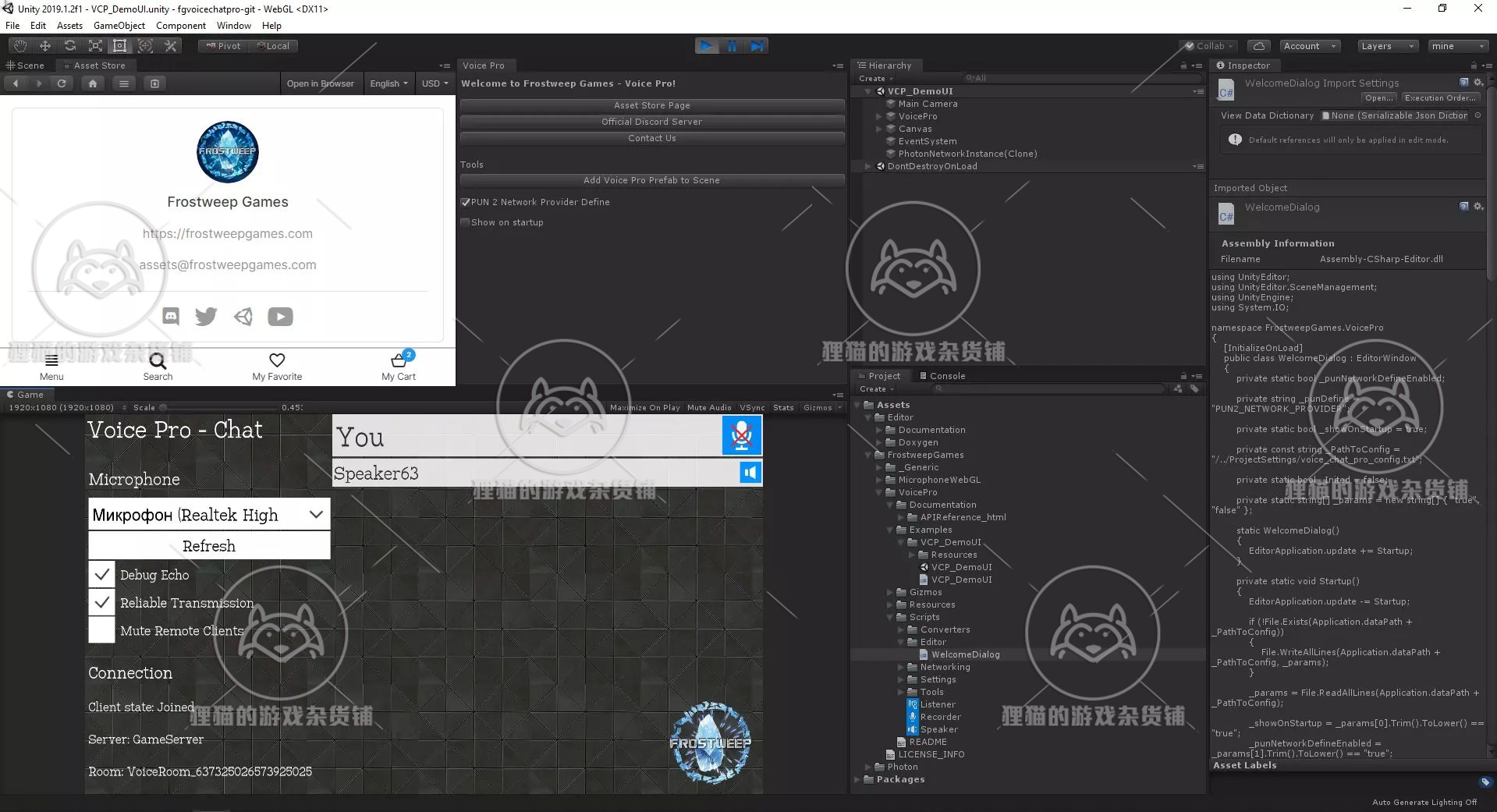This screenshot has height=812, width=1497.
Task: Expand the Canvas object in Hierarchy
Action: coord(879,129)
